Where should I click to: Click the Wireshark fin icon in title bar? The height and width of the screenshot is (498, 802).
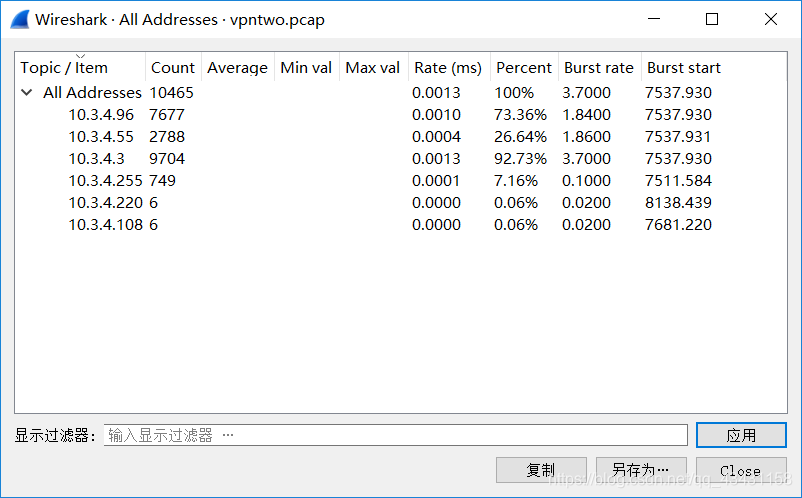pyautogui.click(x=20, y=20)
